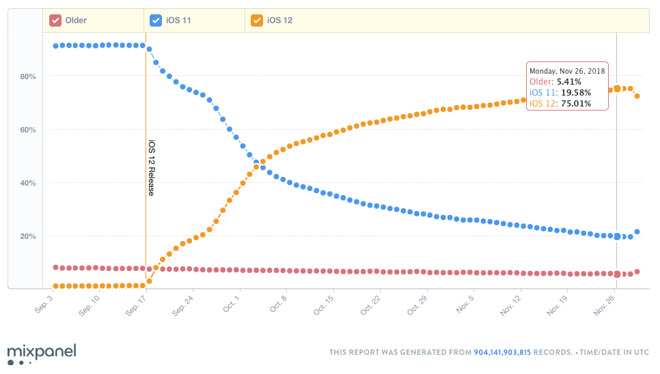This screenshot has width=660, height=374.
Task: Click the 80% y-axis label
Action: 28,77
